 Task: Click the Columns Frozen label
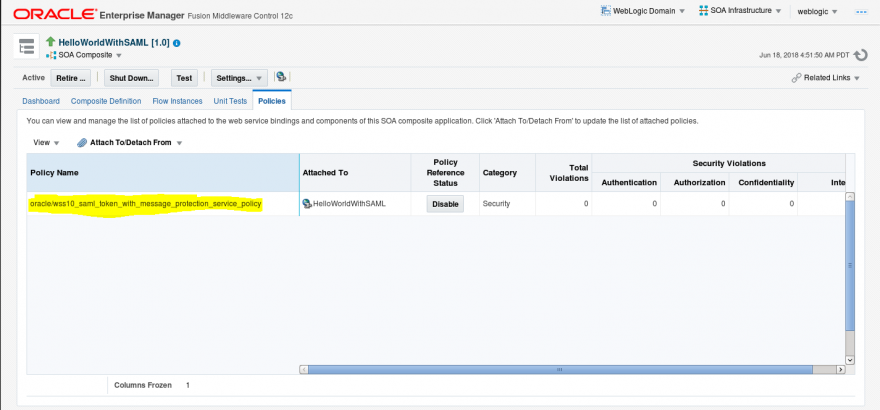click(143, 385)
